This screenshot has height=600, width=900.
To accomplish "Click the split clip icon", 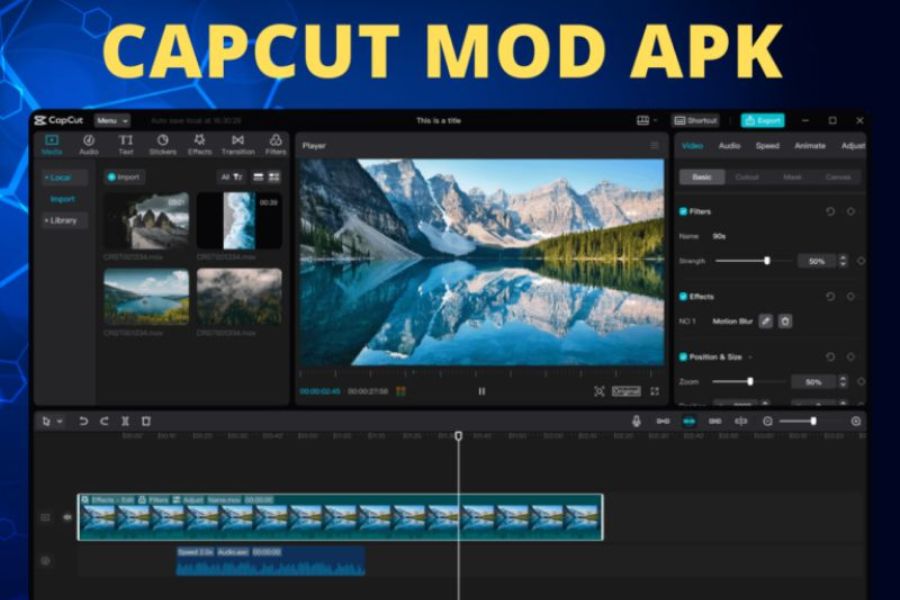I will [125, 421].
